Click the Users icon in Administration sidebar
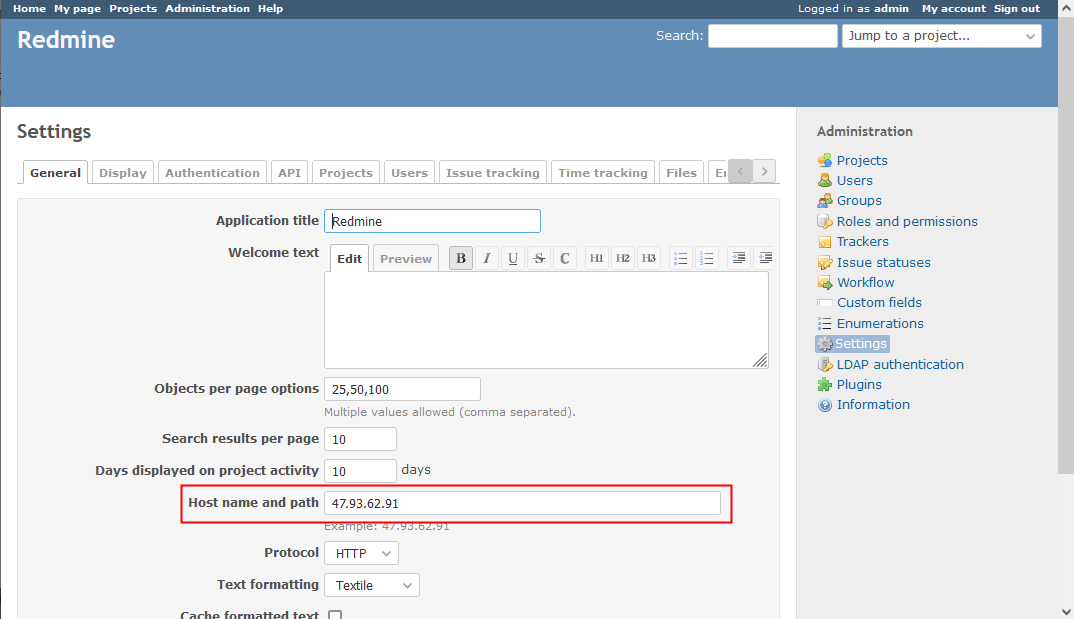The image size is (1074, 619). (825, 181)
